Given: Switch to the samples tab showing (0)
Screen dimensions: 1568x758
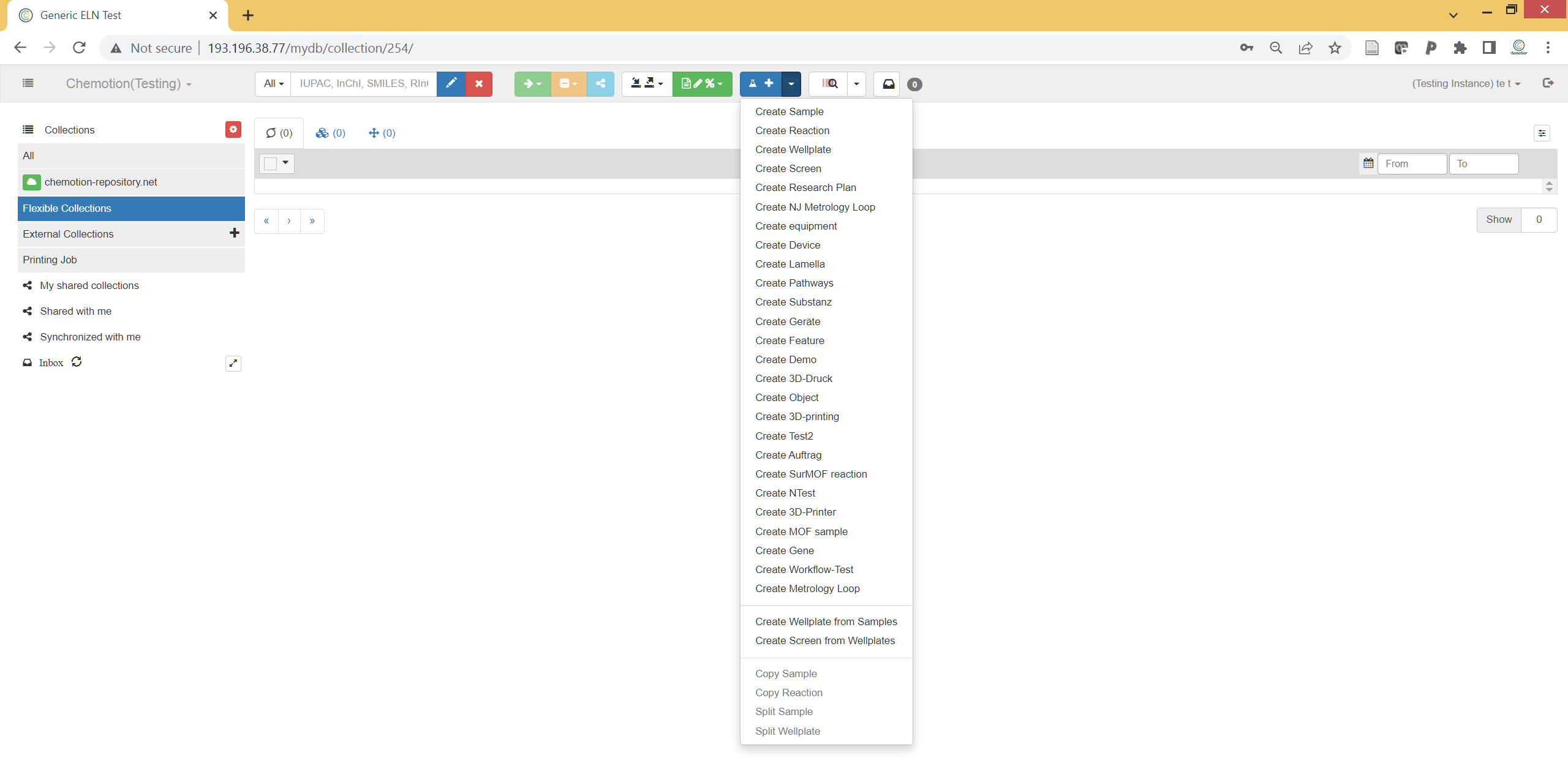Looking at the screenshot, I should point(279,133).
